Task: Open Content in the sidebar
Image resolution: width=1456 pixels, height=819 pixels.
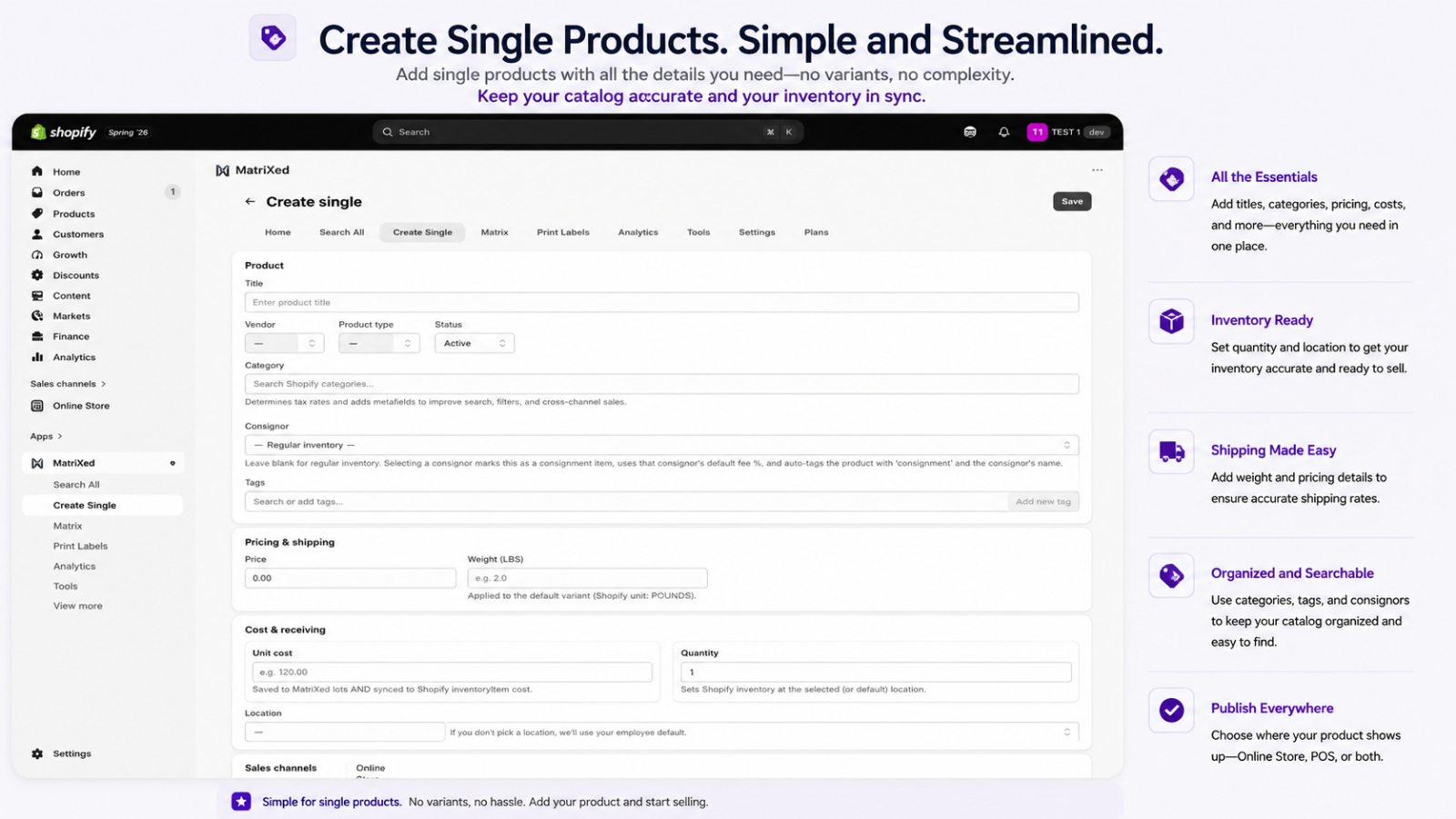Action: click(x=71, y=296)
